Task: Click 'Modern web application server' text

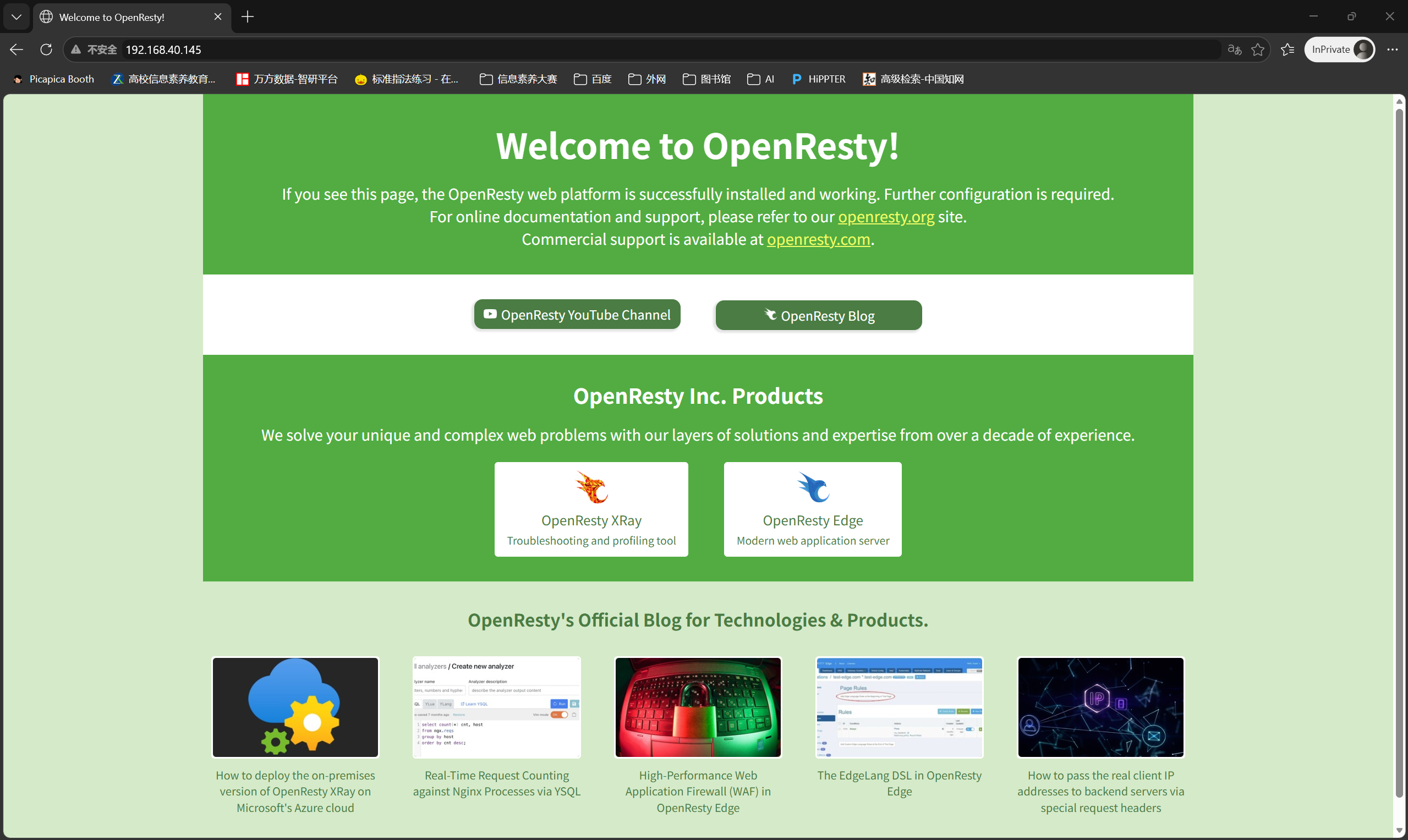Action: (813, 541)
